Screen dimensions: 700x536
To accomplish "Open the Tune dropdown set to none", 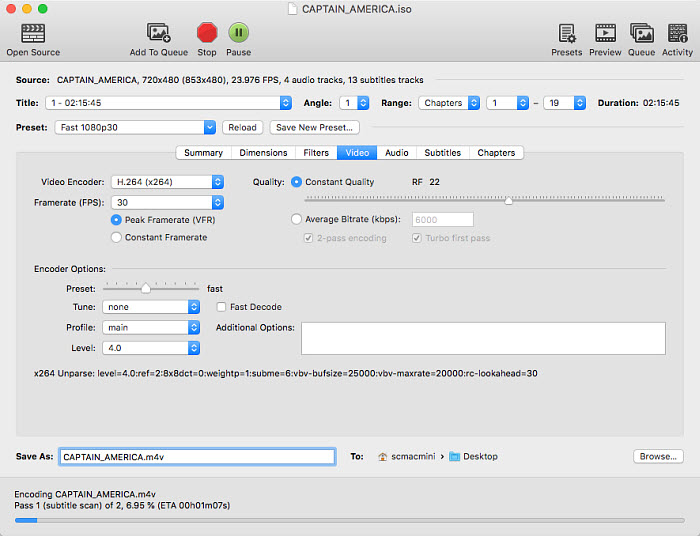I will pos(151,307).
